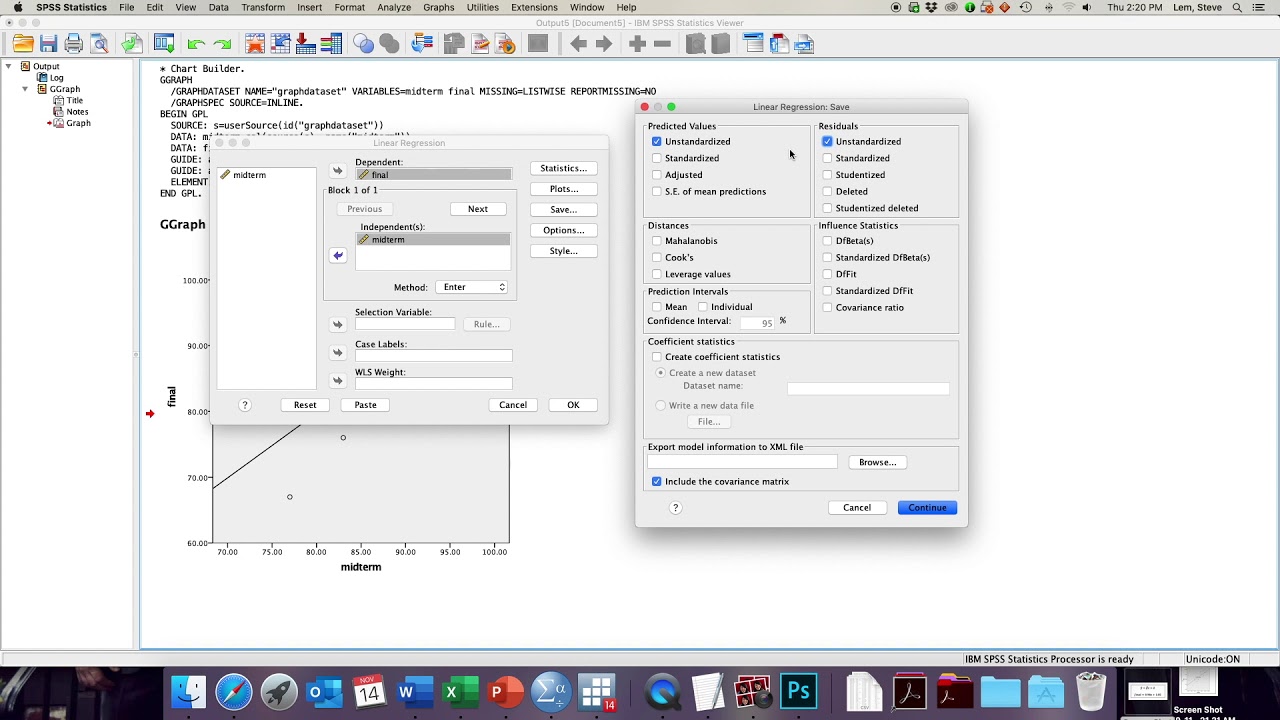1280x720 pixels.
Task: Uncheck Unstandardized under Predicted Values
Action: tap(656, 142)
